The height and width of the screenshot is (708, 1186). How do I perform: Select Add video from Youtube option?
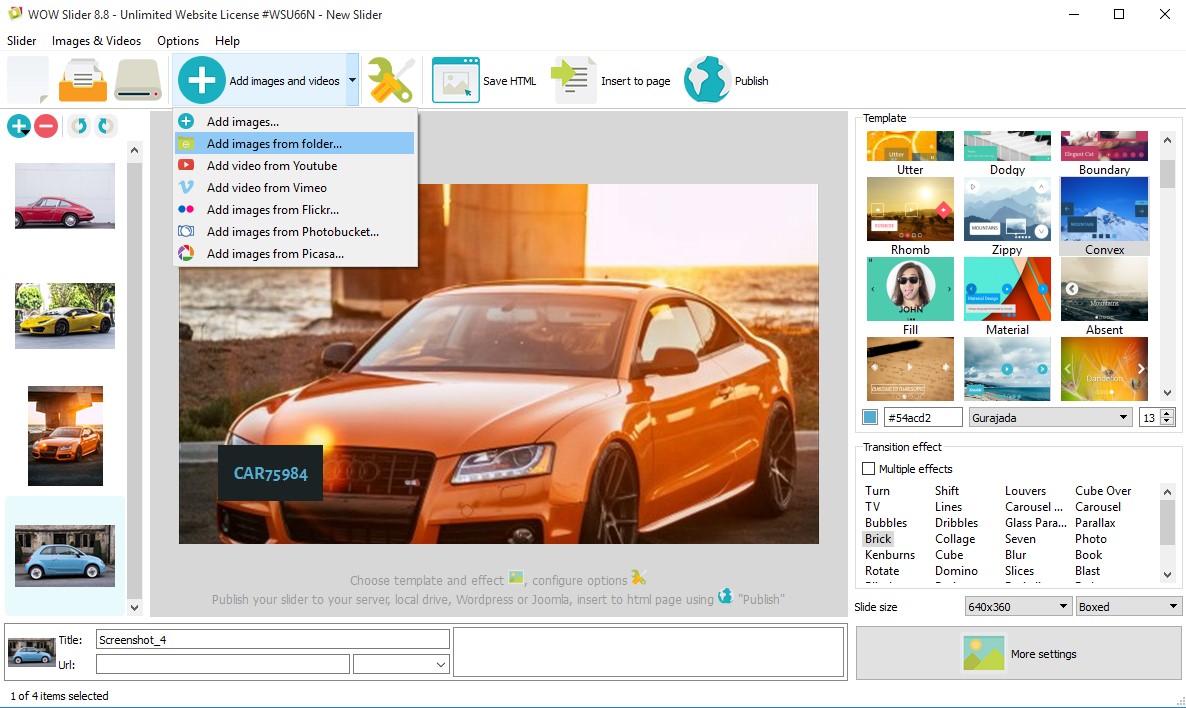coord(271,166)
